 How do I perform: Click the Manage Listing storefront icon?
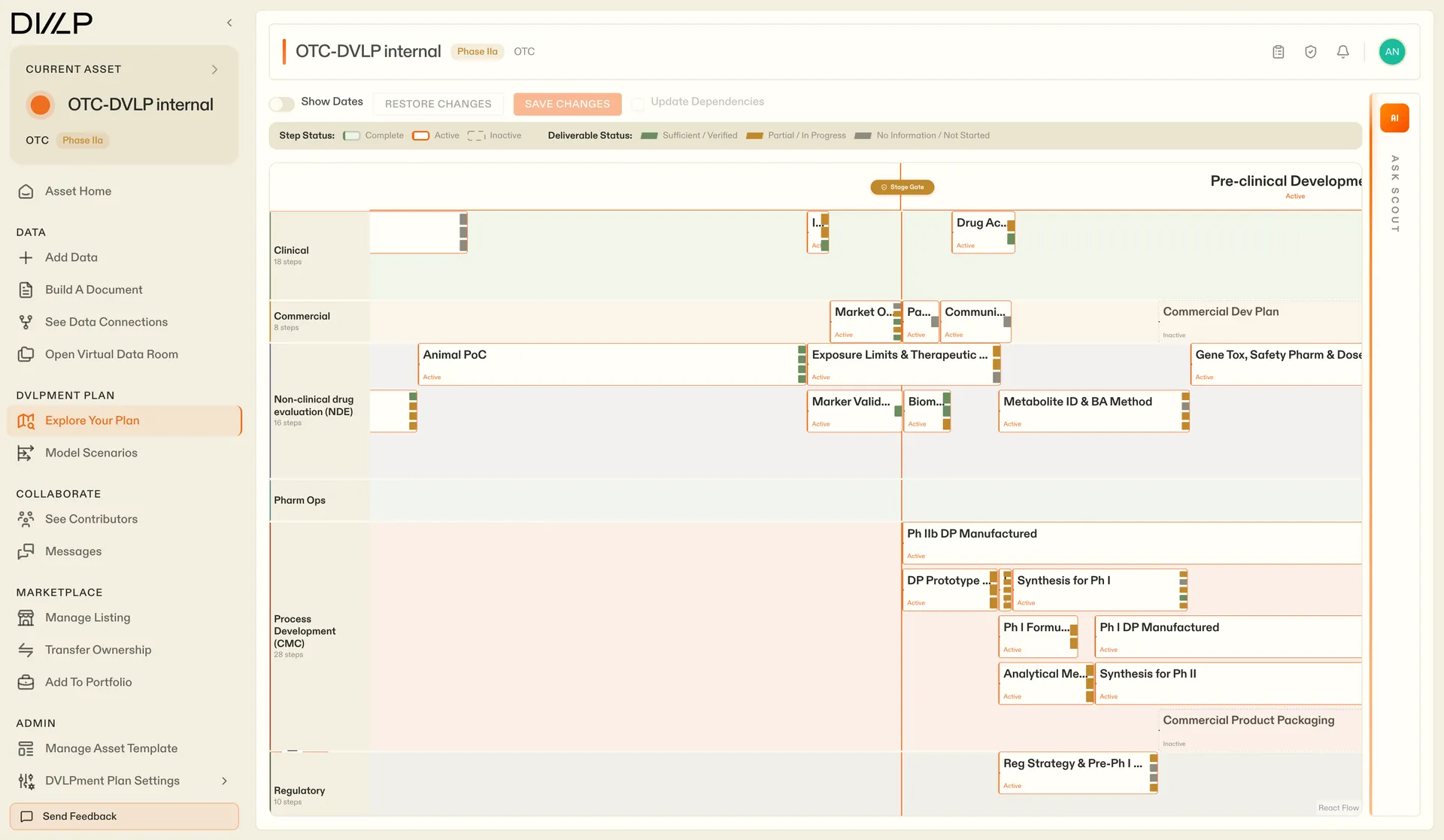pyautogui.click(x=26, y=618)
